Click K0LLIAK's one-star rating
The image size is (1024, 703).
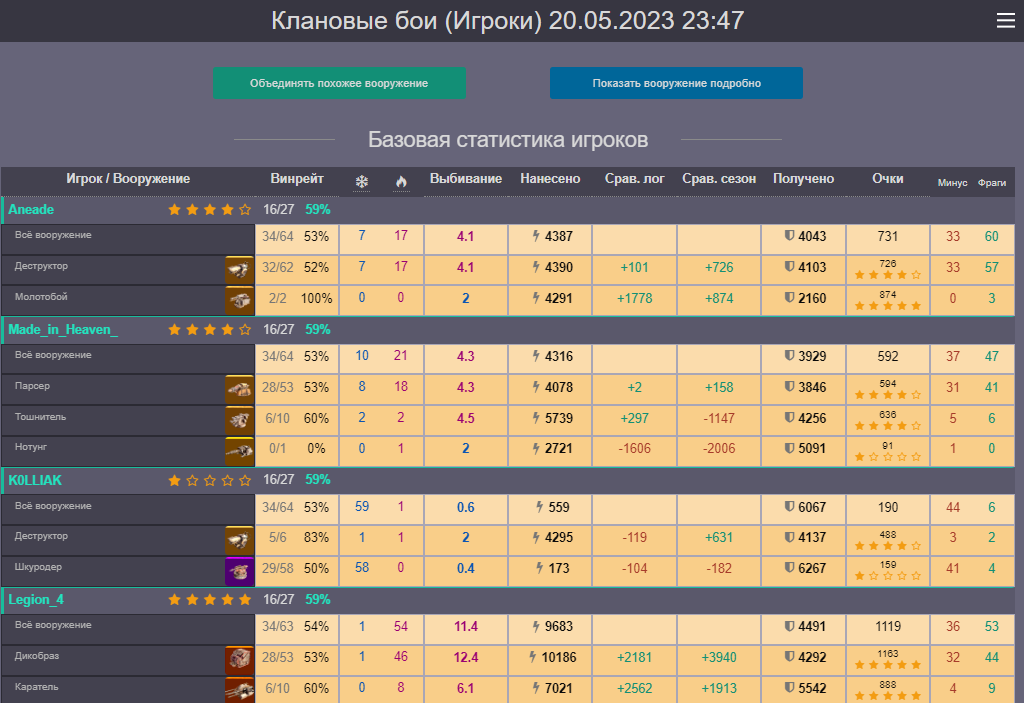(209, 481)
